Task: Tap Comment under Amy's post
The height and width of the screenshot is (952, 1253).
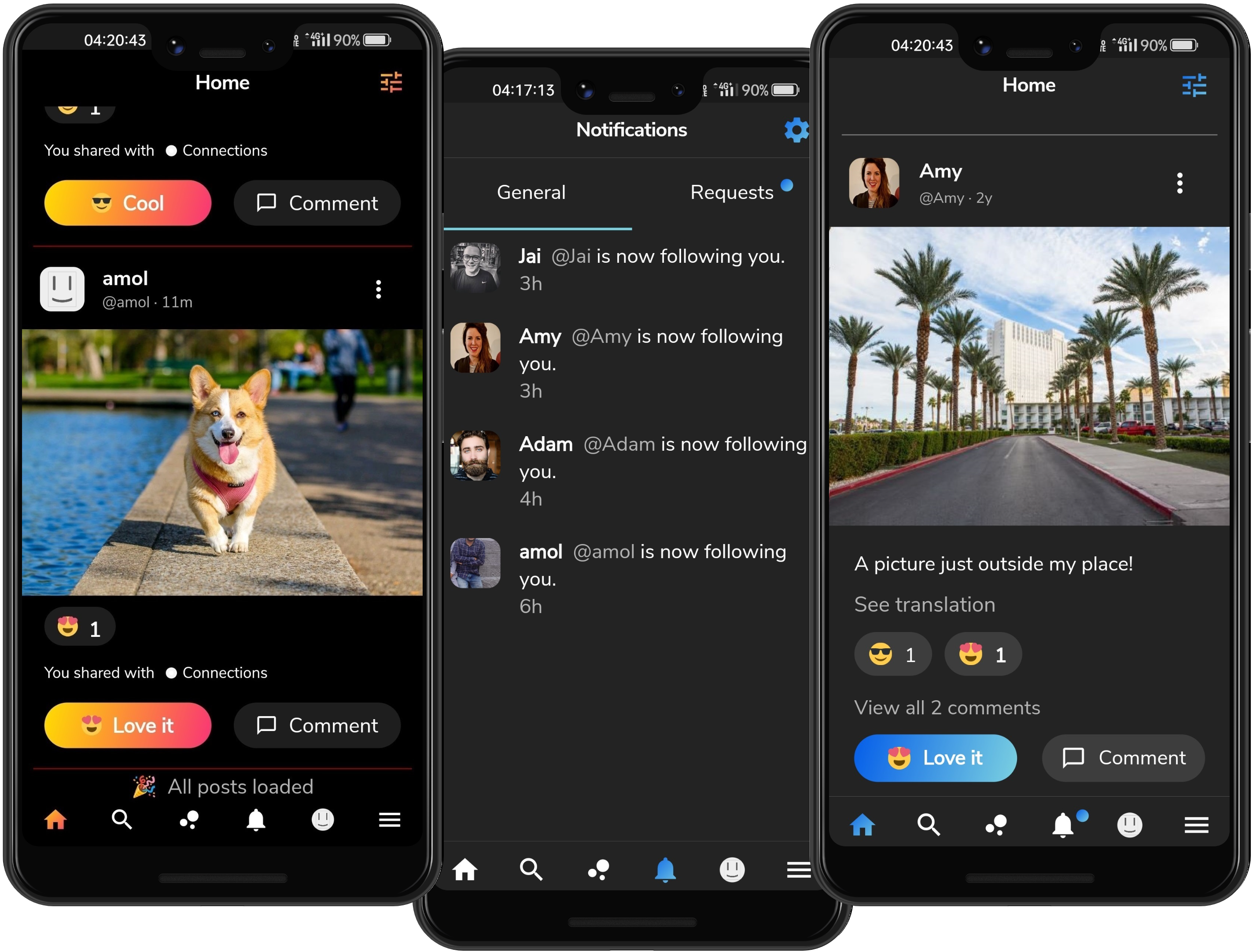Action: [1123, 758]
